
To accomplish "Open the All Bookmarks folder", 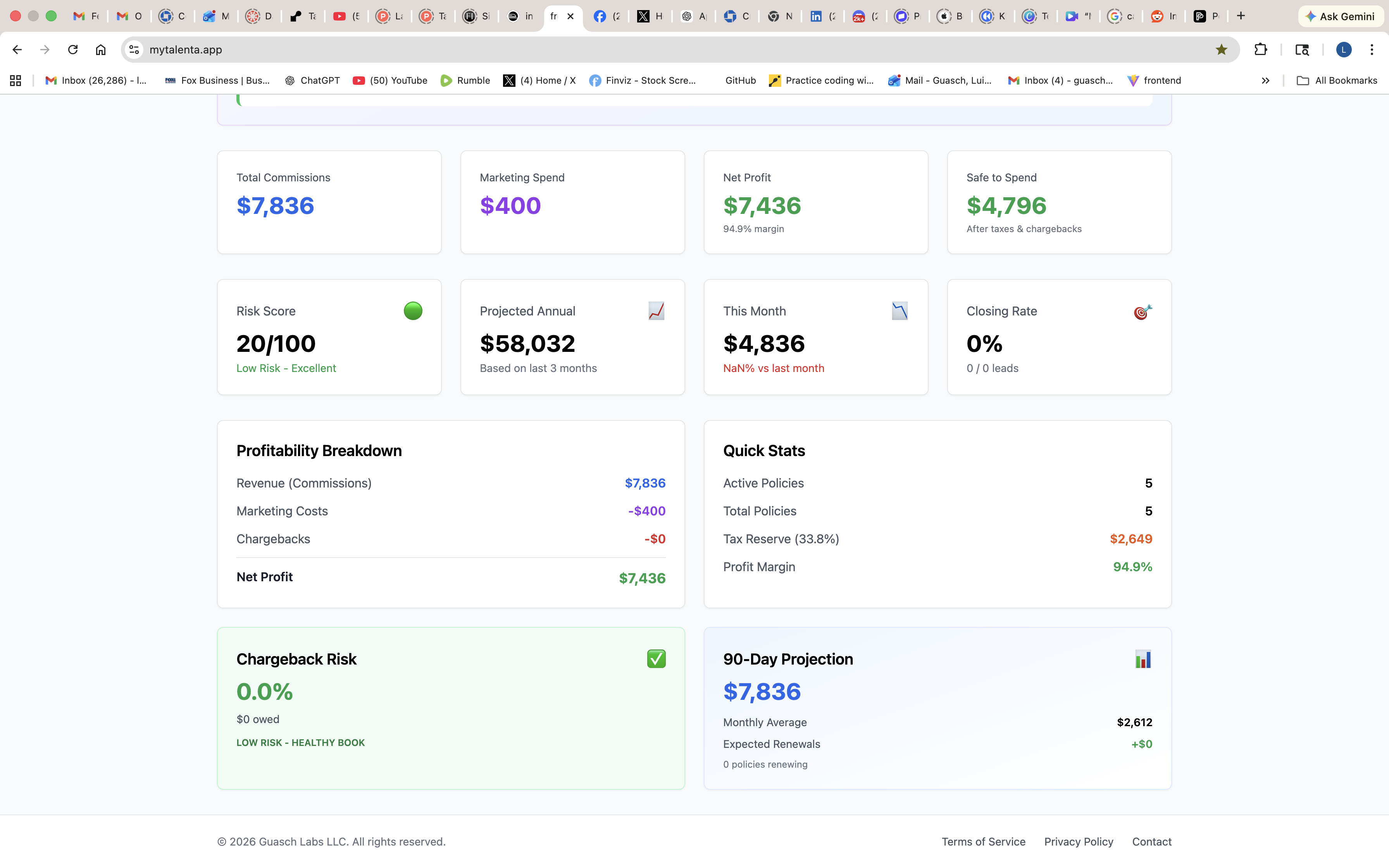I will tap(1337, 80).
